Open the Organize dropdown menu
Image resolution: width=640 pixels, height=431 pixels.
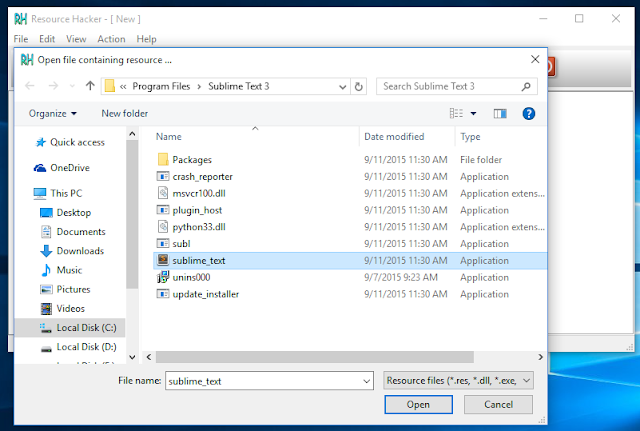point(52,113)
